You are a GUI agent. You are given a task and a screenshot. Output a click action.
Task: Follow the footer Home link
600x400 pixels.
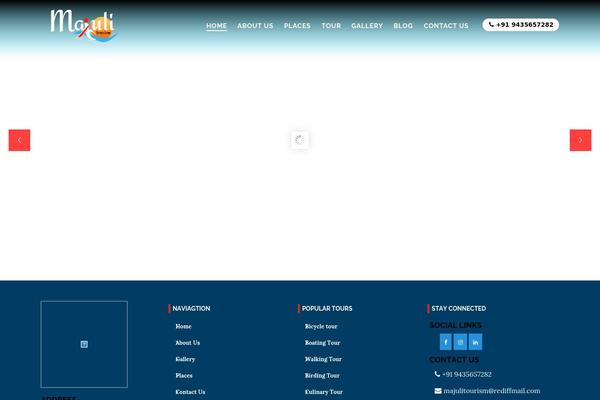coord(183,326)
